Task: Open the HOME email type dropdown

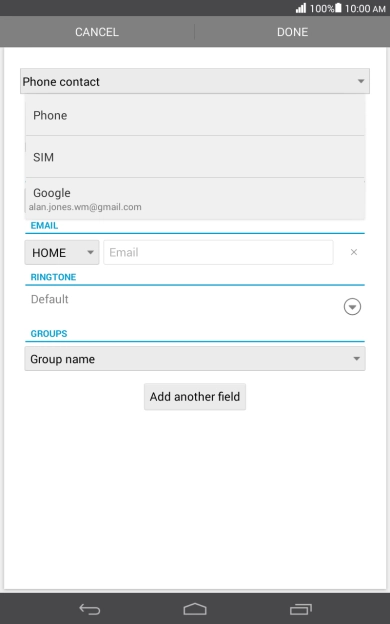Action: (x=62, y=252)
